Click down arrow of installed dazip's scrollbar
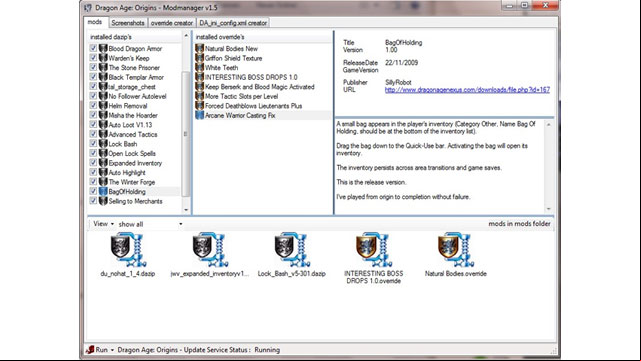The width and height of the screenshot is (641, 361). coord(186,210)
